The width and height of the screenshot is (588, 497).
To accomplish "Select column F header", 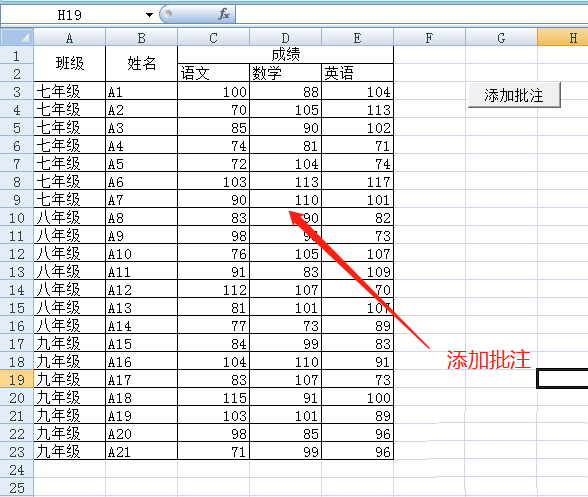I will 429,38.
